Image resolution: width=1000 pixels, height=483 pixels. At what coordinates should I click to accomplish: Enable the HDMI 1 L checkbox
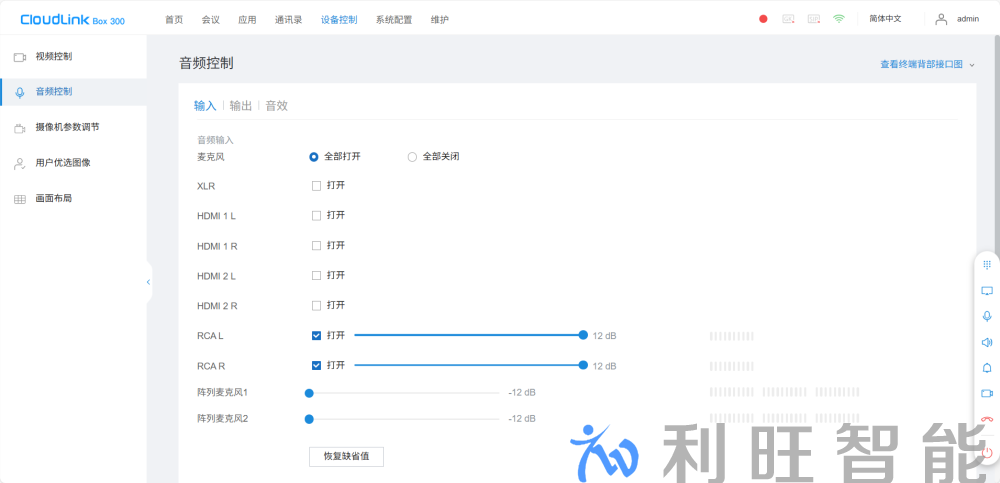click(316, 216)
